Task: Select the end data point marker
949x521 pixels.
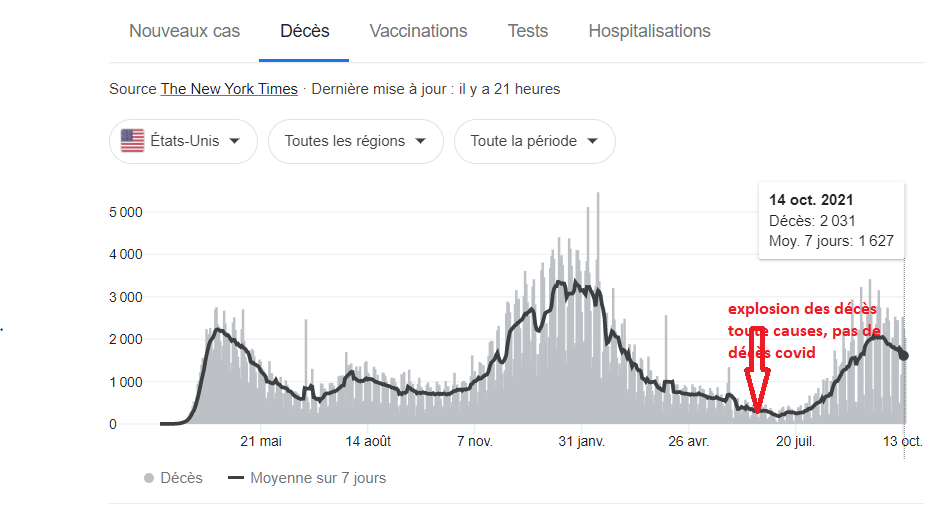Action: 904,355
